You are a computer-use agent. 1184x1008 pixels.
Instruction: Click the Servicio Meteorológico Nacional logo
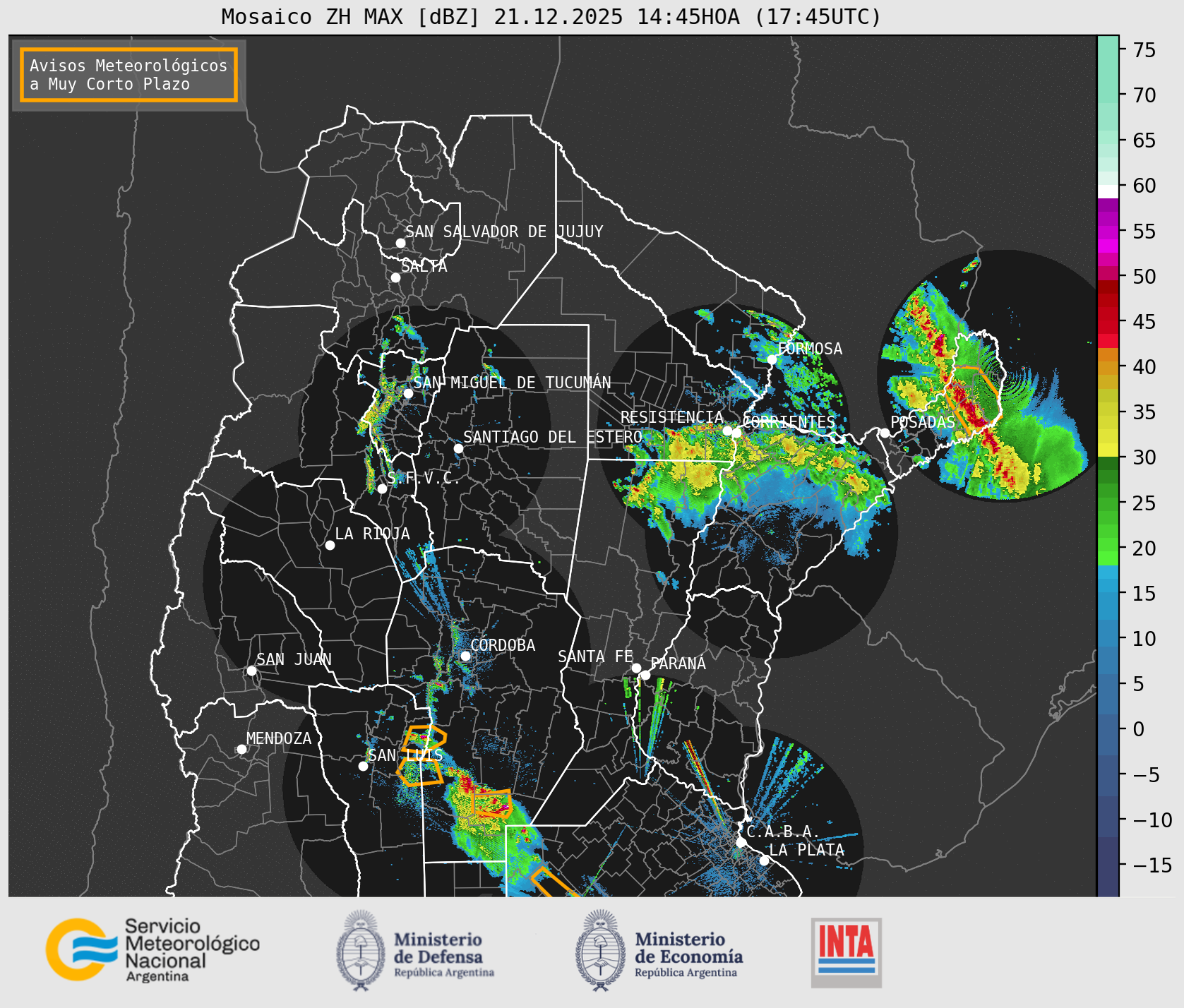pyautogui.click(x=153, y=949)
